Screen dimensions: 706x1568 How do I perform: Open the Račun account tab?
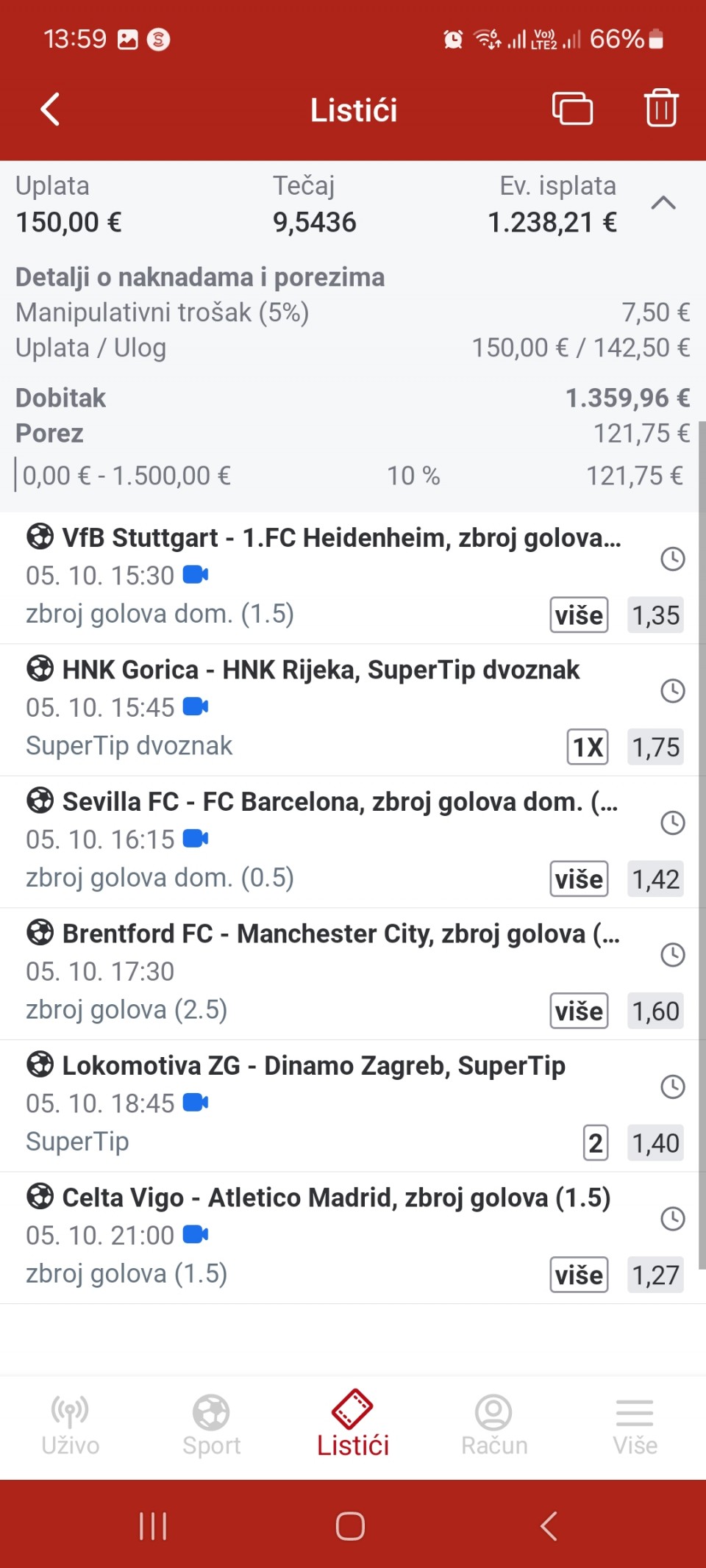[494, 1426]
